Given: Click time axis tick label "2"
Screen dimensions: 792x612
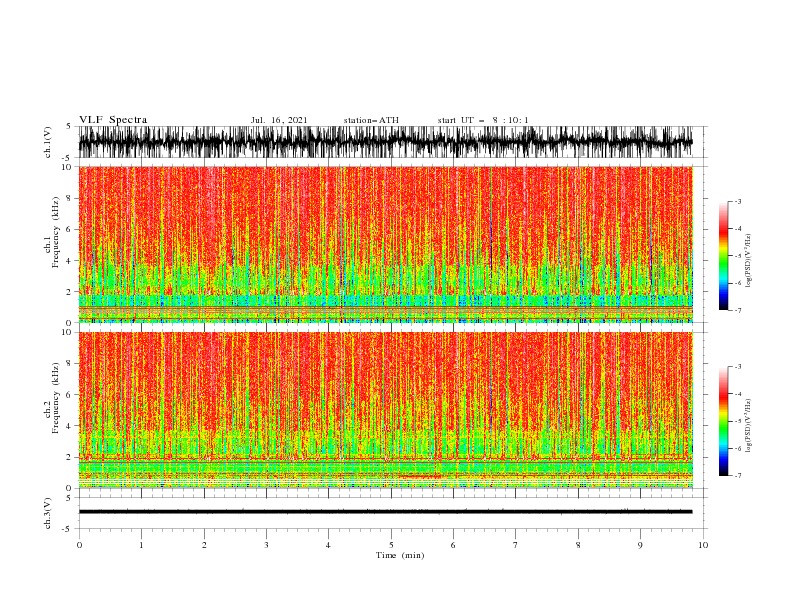Looking at the screenshot, I should (x=204, y=545).
